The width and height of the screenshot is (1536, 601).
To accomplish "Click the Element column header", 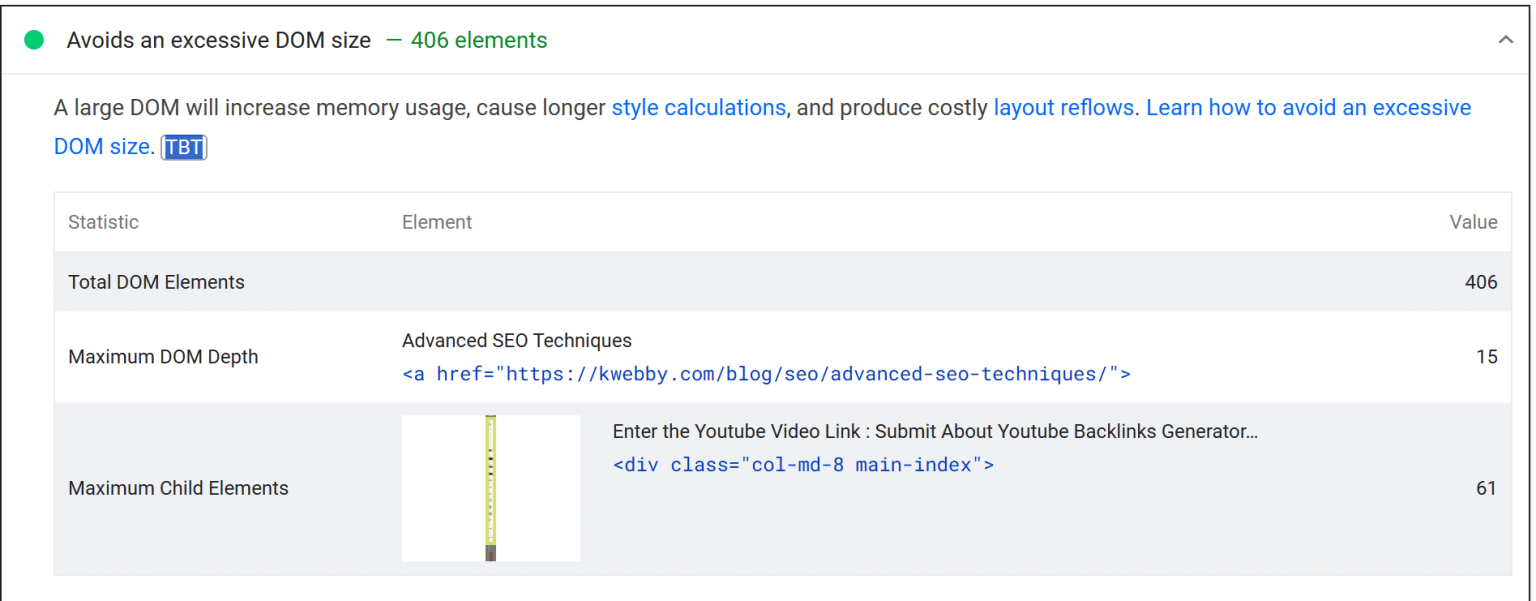I will tap(437, 222).
